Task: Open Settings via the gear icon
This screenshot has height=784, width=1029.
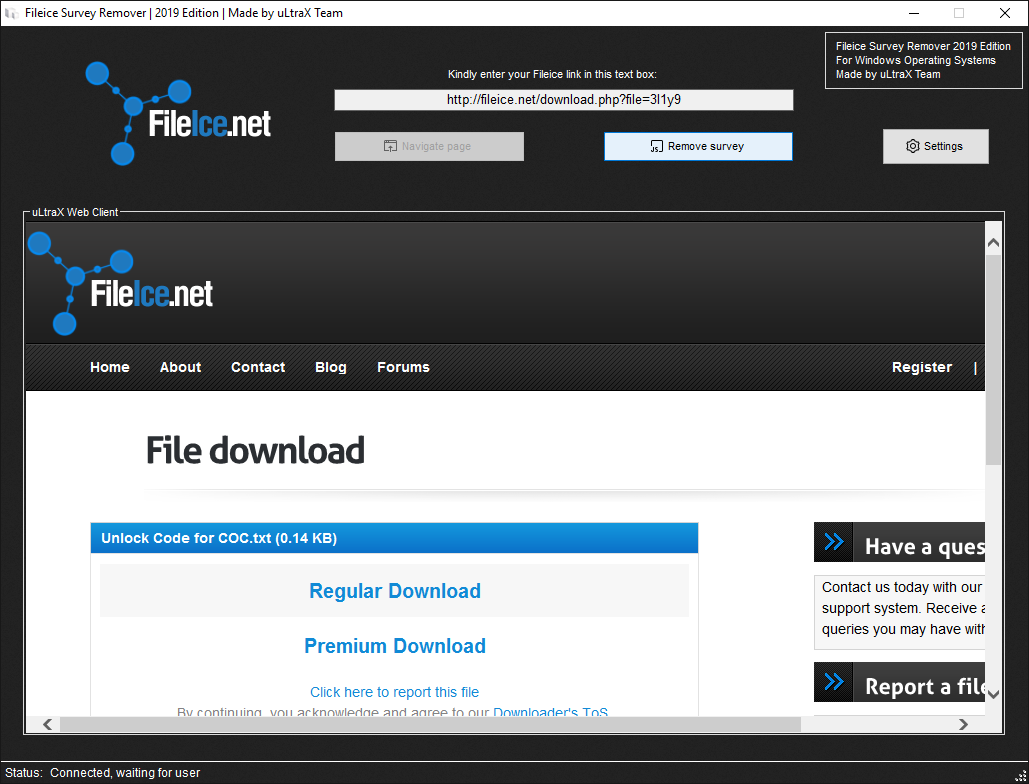Action: tap(913, 146)
